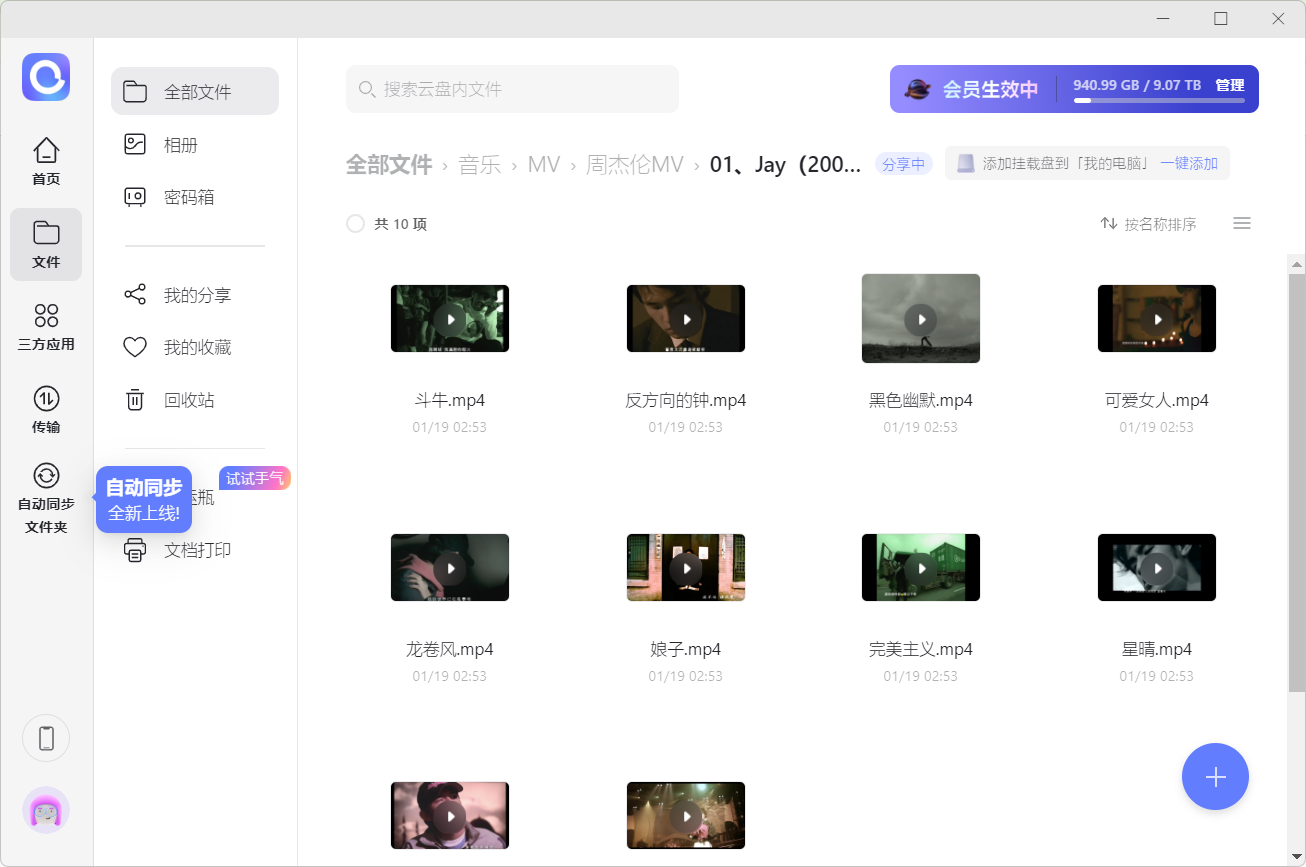
Task: Open the user avatar profile
Action: pyautogui.click(x=46, y=810)
